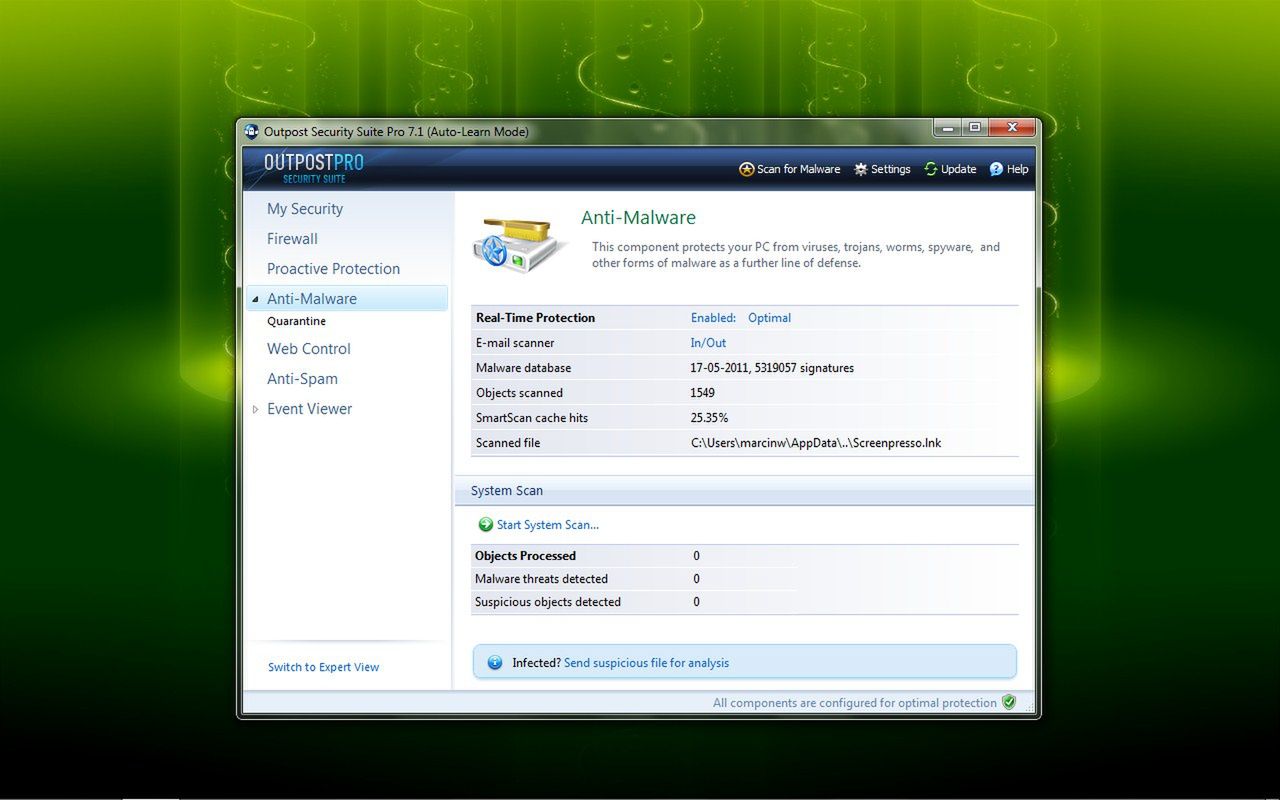Screen dimensions: 1280x800
Task: Open the Anti-Spam section
Action: point(302,379)
